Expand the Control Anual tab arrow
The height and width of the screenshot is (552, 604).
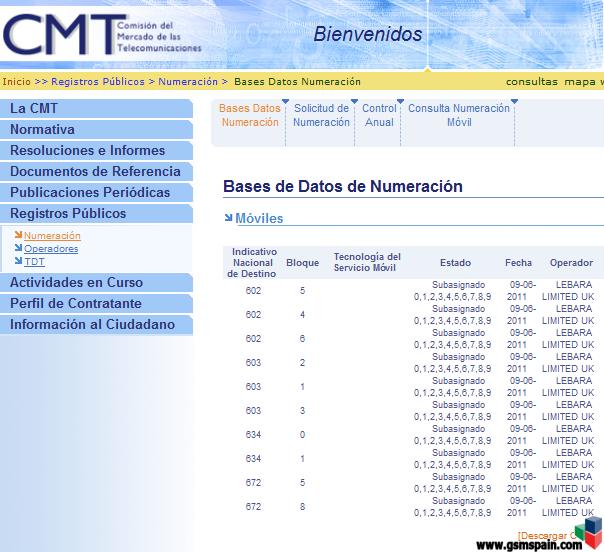pyautogui.click(x=400, y=101)
